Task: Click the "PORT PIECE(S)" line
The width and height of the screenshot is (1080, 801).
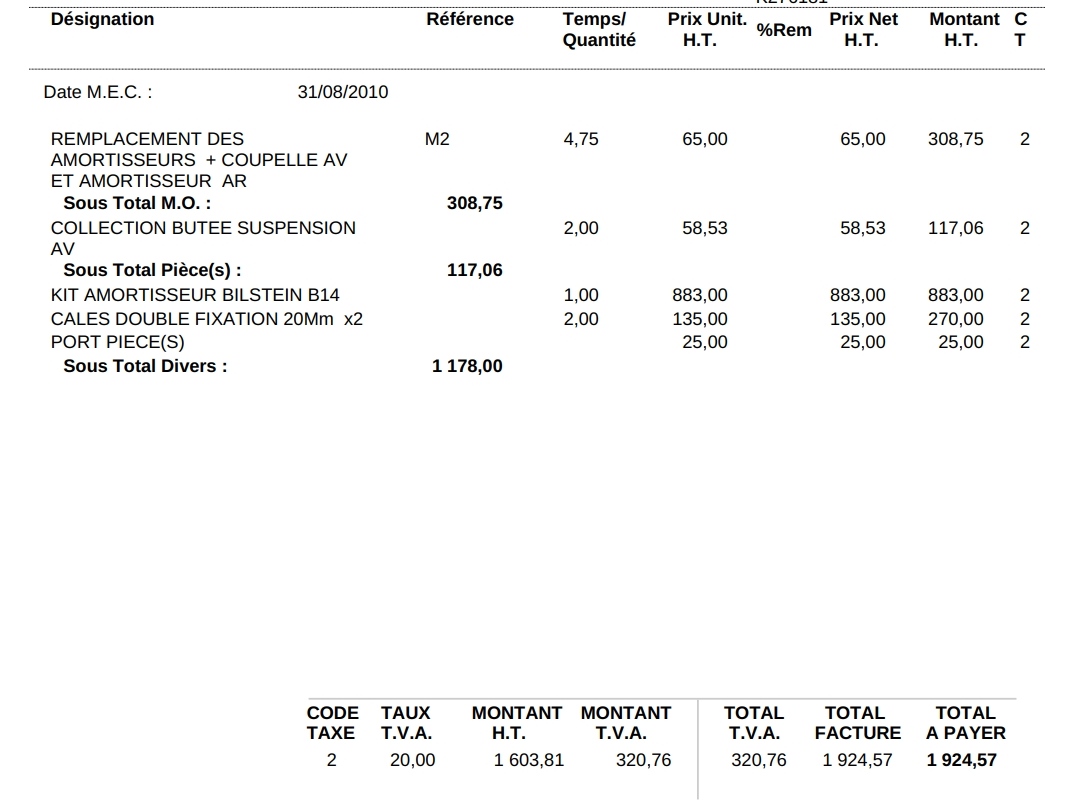Action: click(118, 342)
